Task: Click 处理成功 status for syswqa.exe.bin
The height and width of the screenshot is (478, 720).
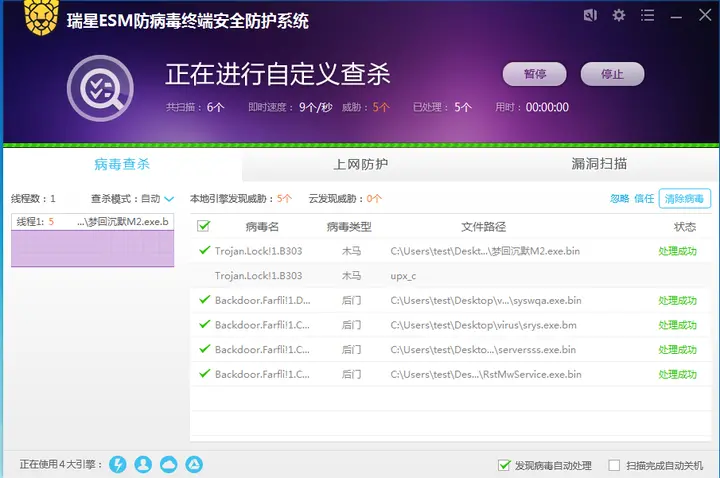Action: click(x=677, y=300)
